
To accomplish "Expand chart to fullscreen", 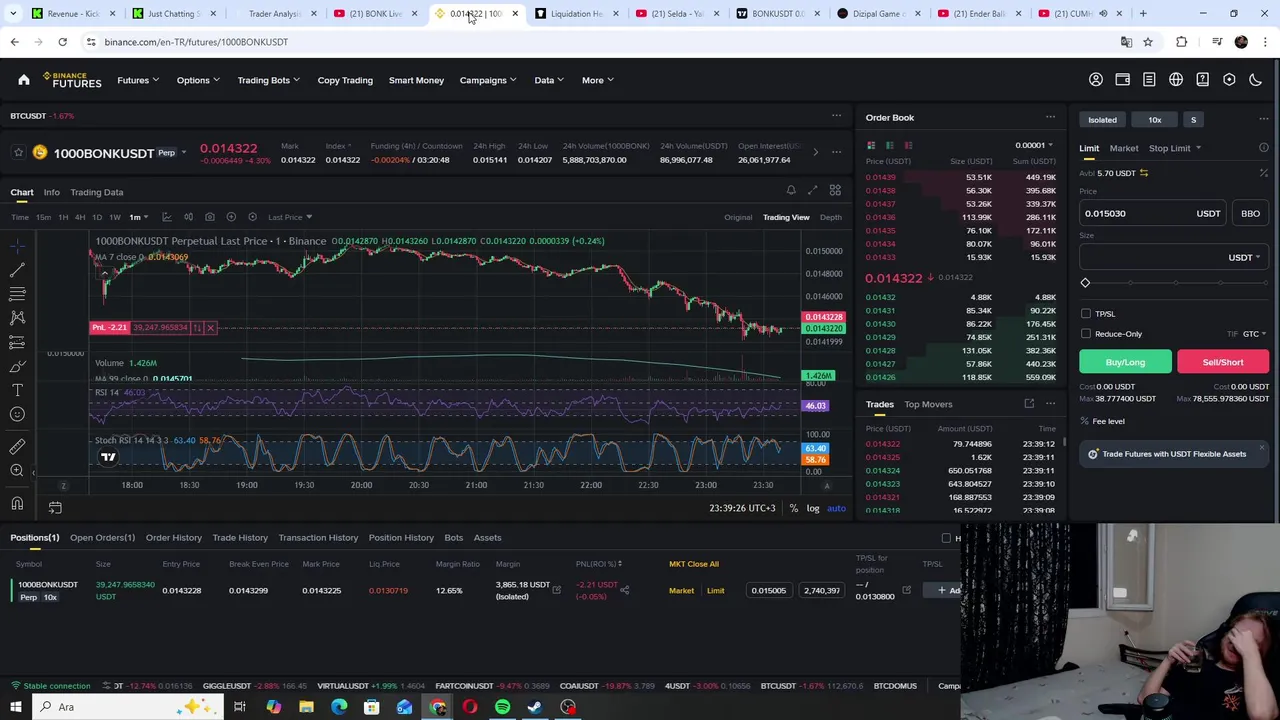I will [x=812, y=191].
